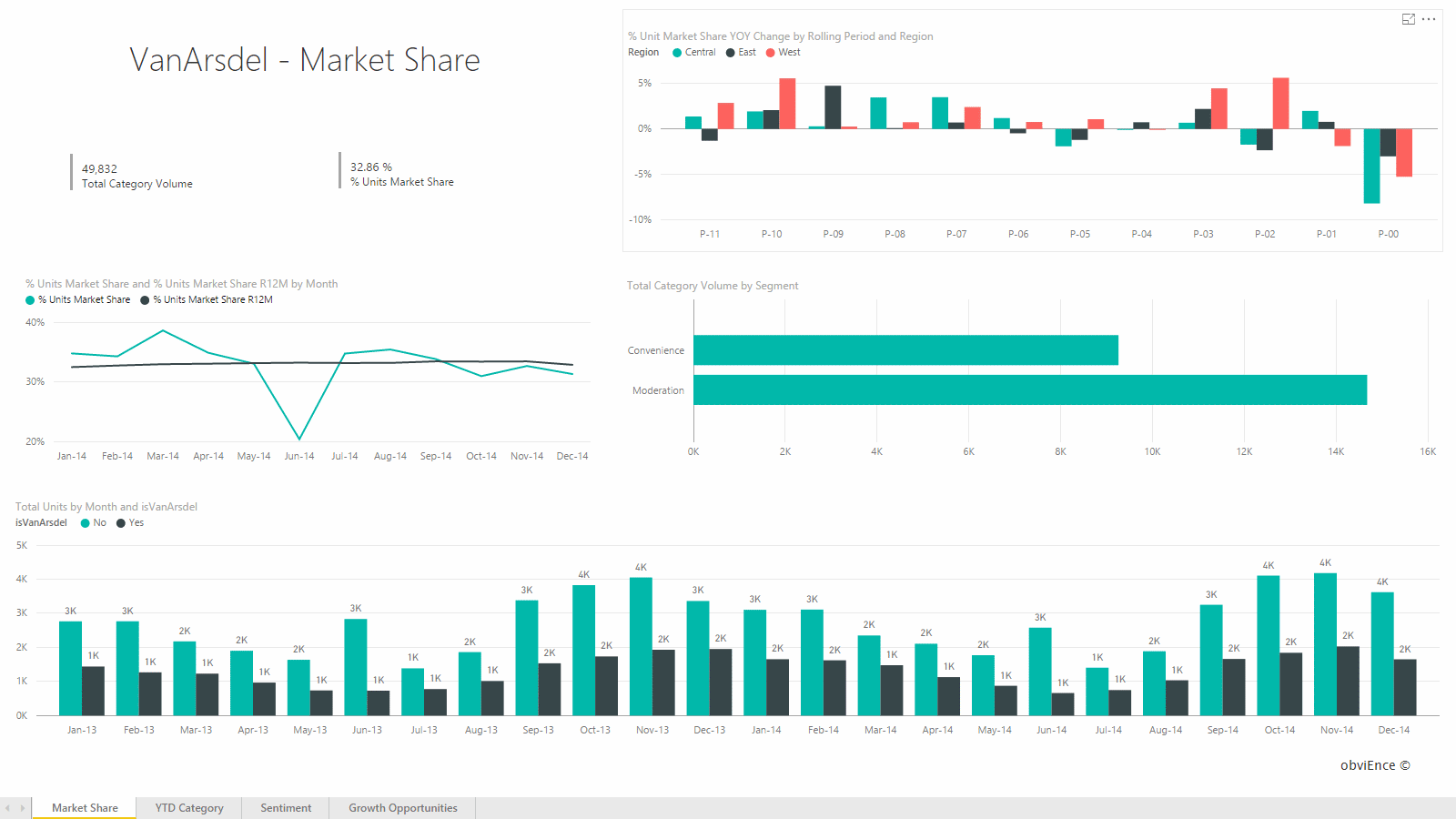Select the Nov-14 dark Yes bar

click(x=1348, y=681)
